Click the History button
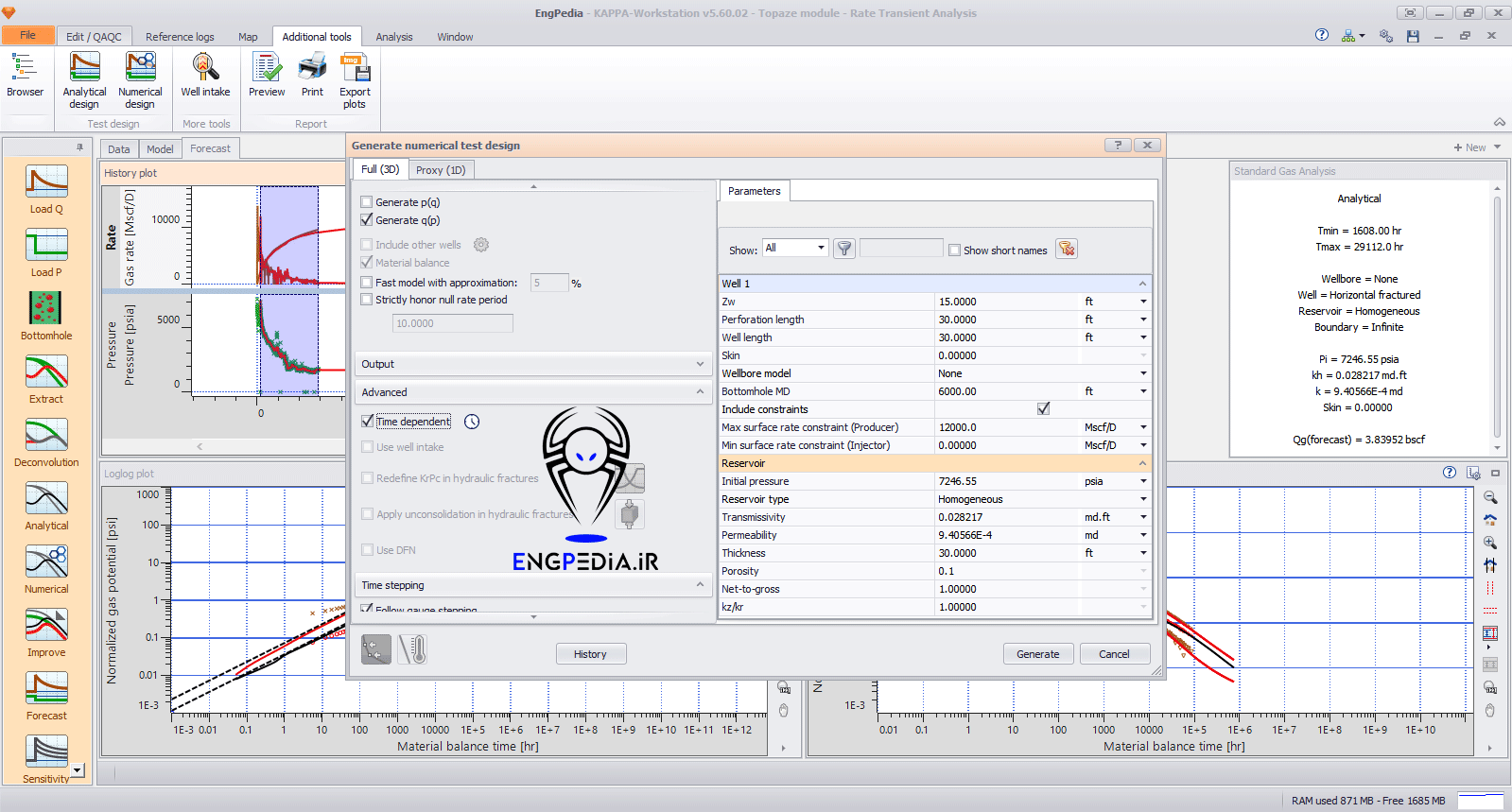The height and width of the screenshot is (812, 1512). (590, 654)
